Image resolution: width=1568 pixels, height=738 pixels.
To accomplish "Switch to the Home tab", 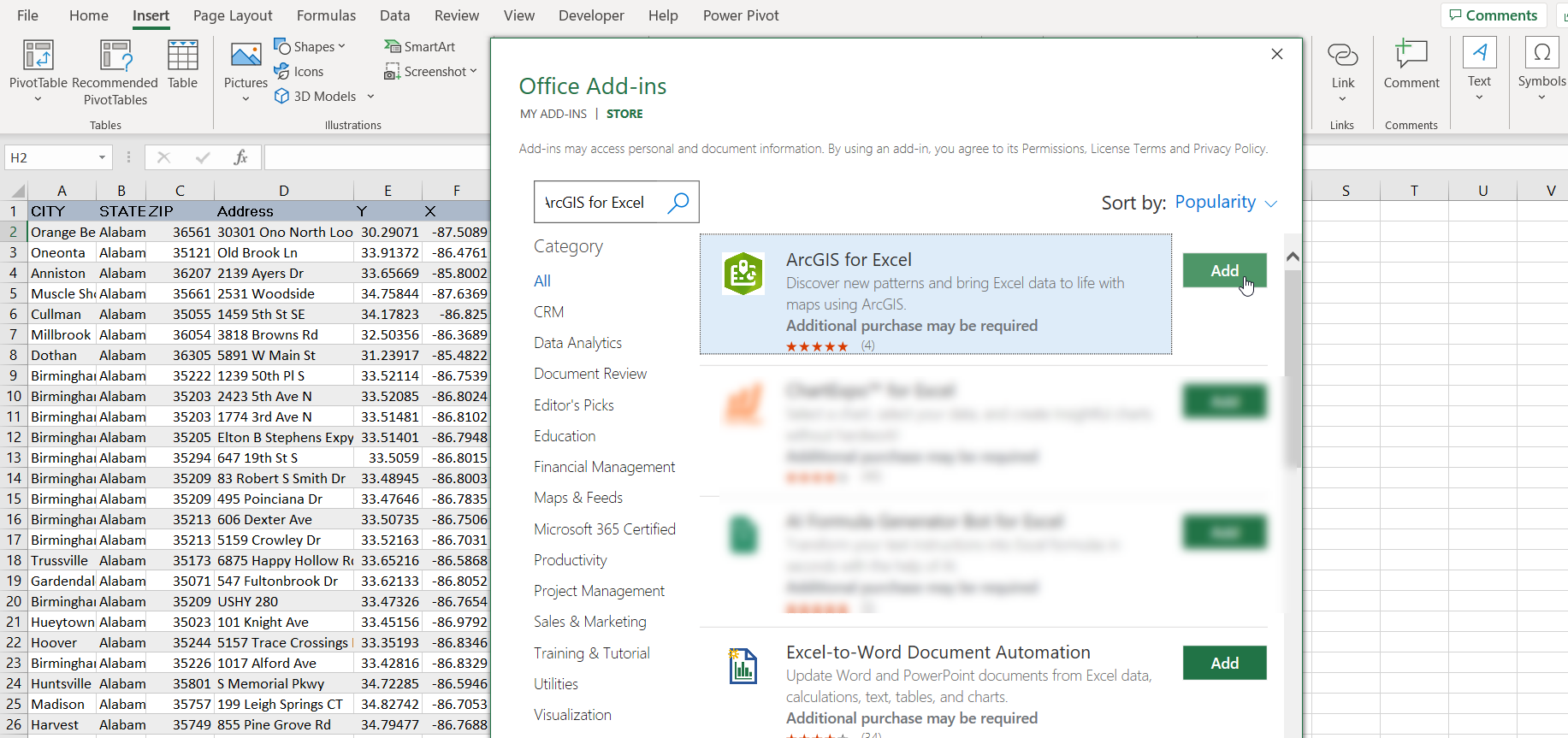I will tap(89, 15).
